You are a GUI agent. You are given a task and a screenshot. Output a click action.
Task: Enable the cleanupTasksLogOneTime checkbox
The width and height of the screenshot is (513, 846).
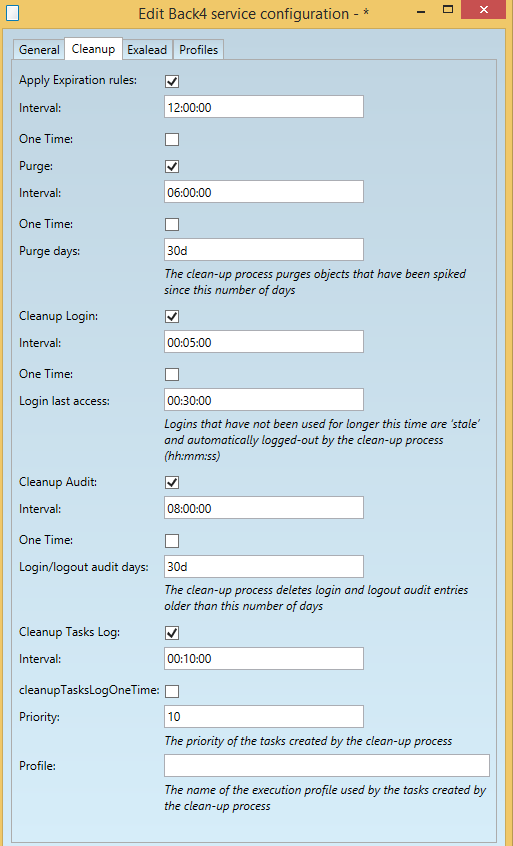click(172, 691)
